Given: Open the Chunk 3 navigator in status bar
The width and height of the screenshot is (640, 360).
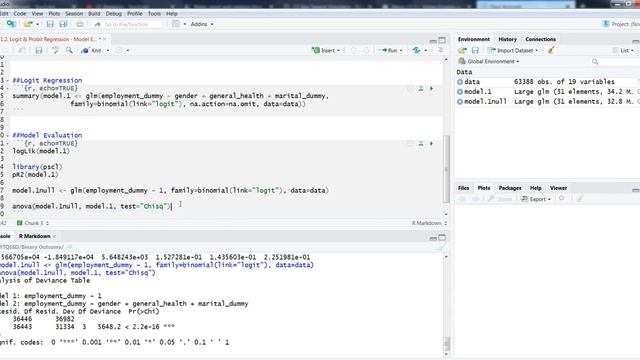Looking at the screenshot, I should 33,223.
